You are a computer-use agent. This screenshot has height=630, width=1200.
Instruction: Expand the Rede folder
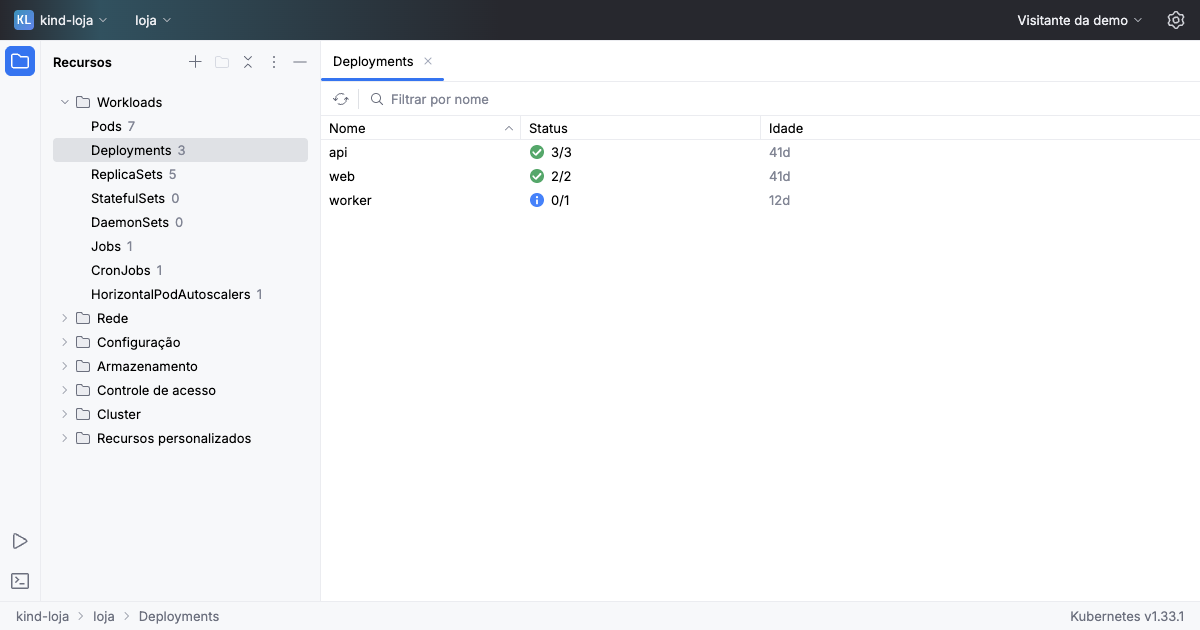(65, 318)
